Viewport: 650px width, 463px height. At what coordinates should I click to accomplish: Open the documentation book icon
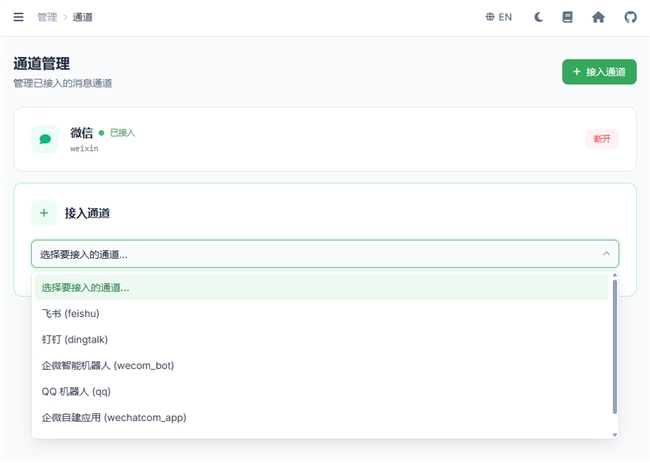(568, 17)
